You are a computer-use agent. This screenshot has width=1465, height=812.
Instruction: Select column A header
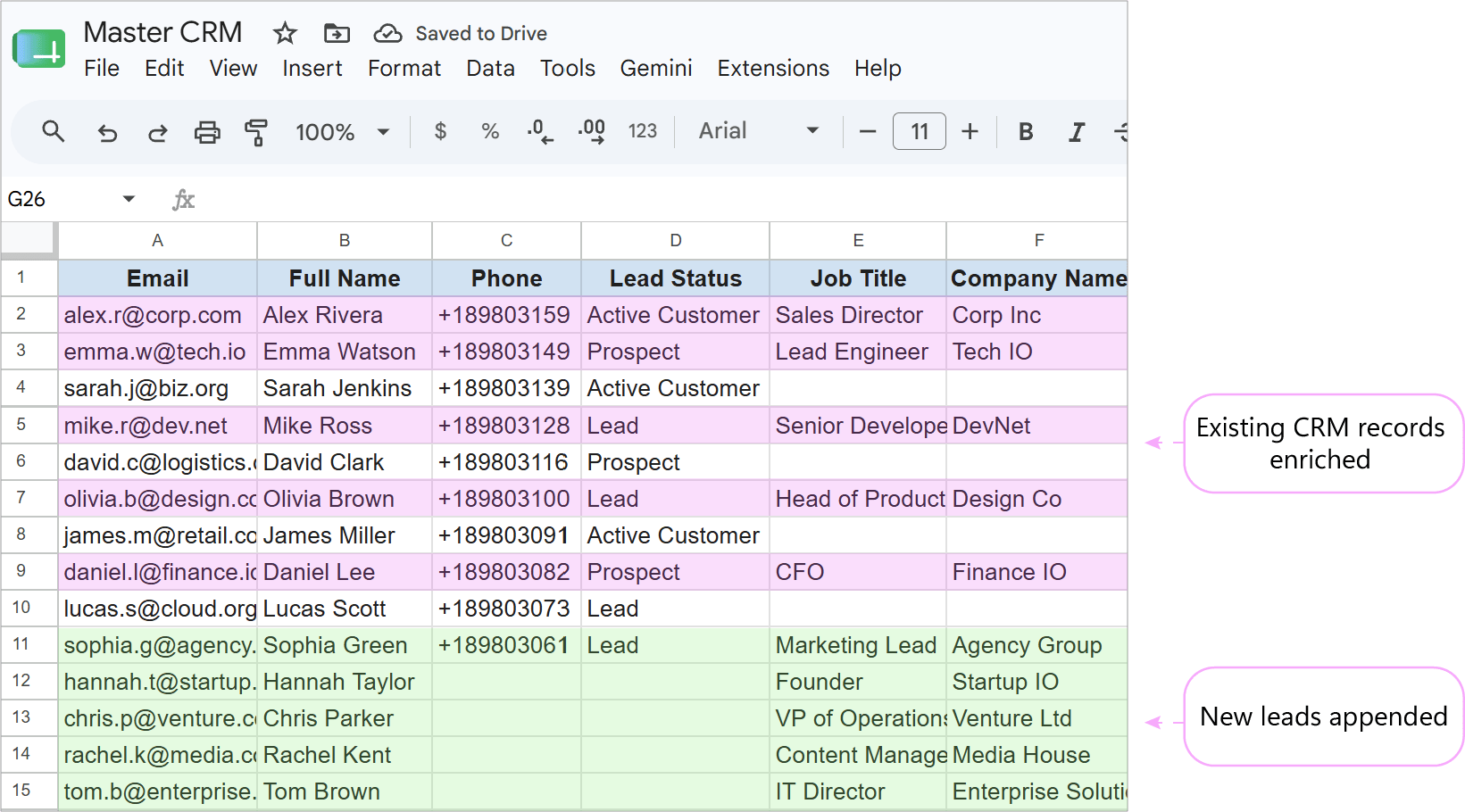(158, 240)
